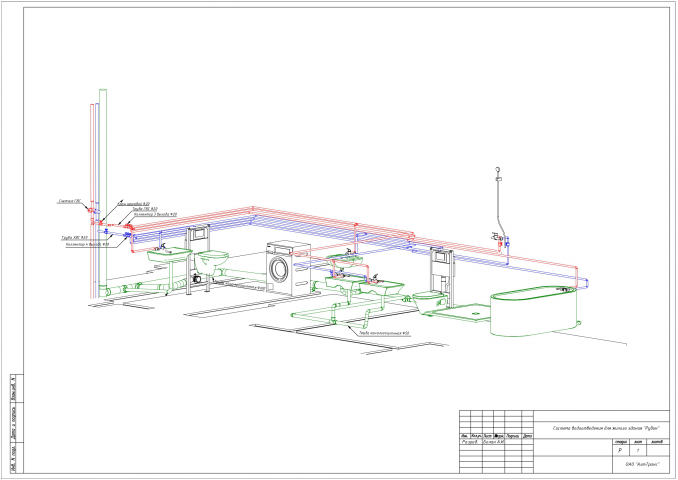Image resolution: width=678 pixels, height=480 pixels.
Task: Click the "Коллектор 3 выхода" callout label
Action: [x=155, y=214]
